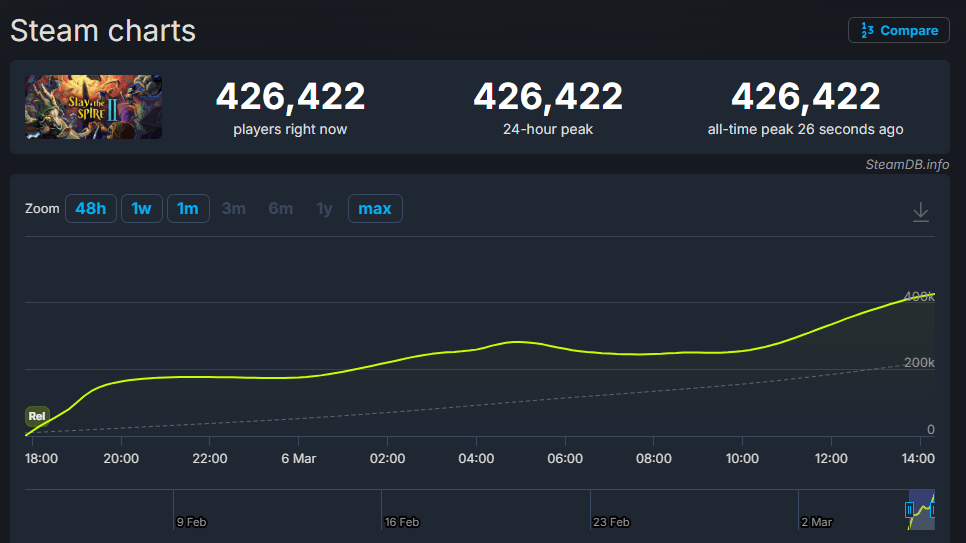Select the max zoom range

coord(375,209)
